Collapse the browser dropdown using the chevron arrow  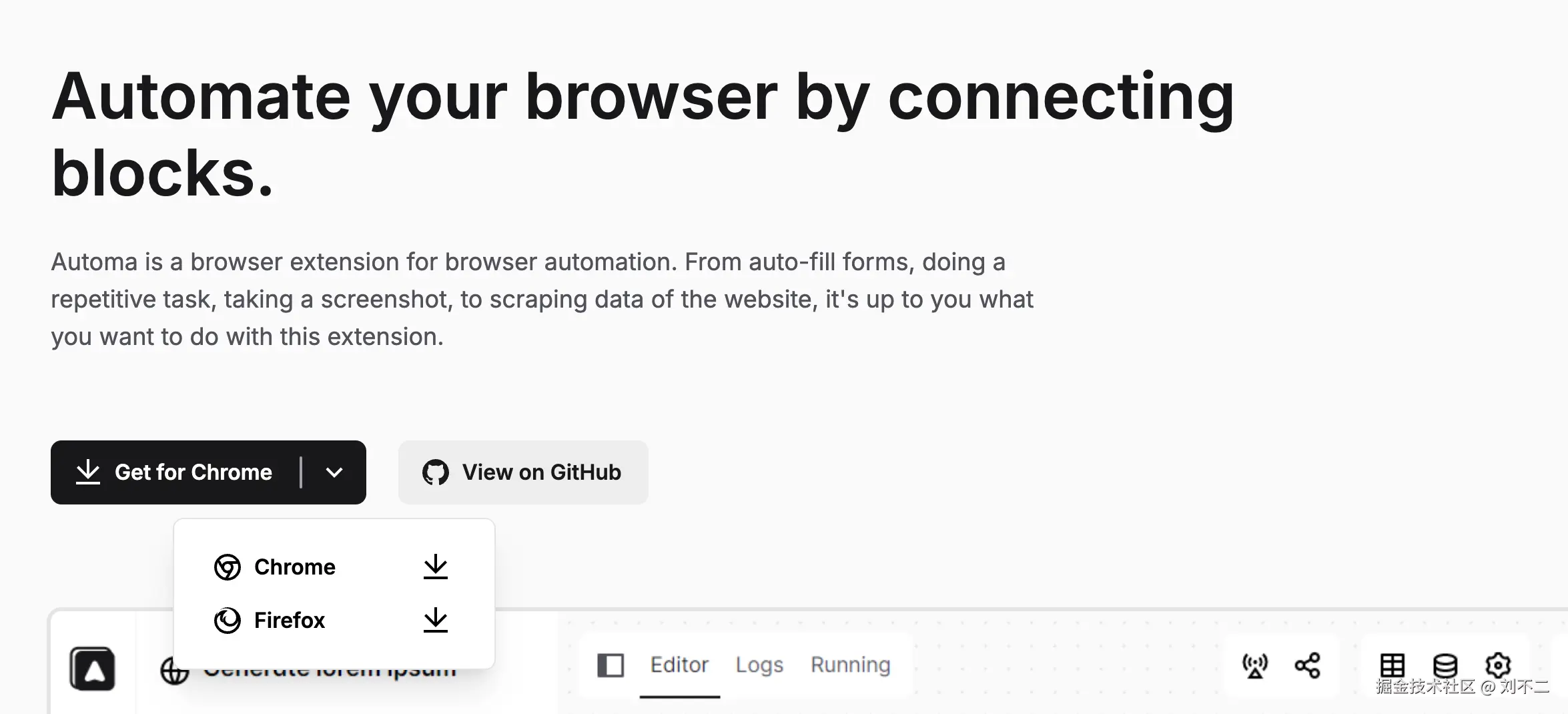tap(334, 472)
